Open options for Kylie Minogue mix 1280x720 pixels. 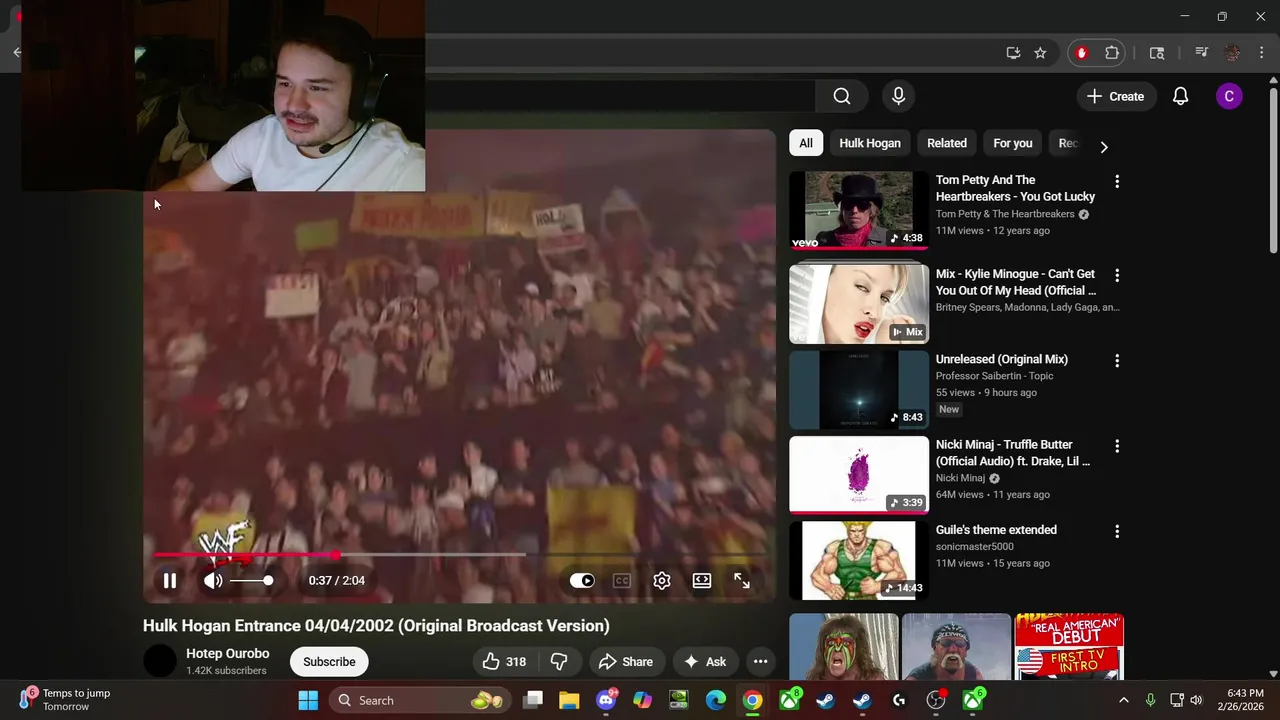click(x=1117, y=275)
